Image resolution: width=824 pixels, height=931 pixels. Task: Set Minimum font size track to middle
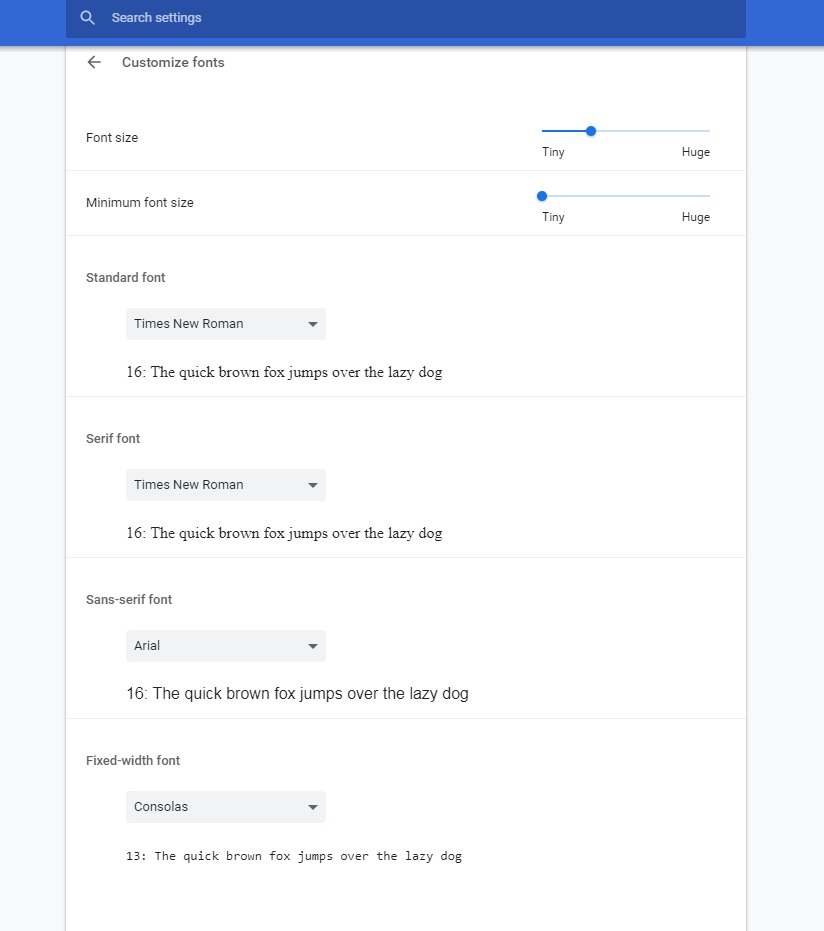(626, 196)
